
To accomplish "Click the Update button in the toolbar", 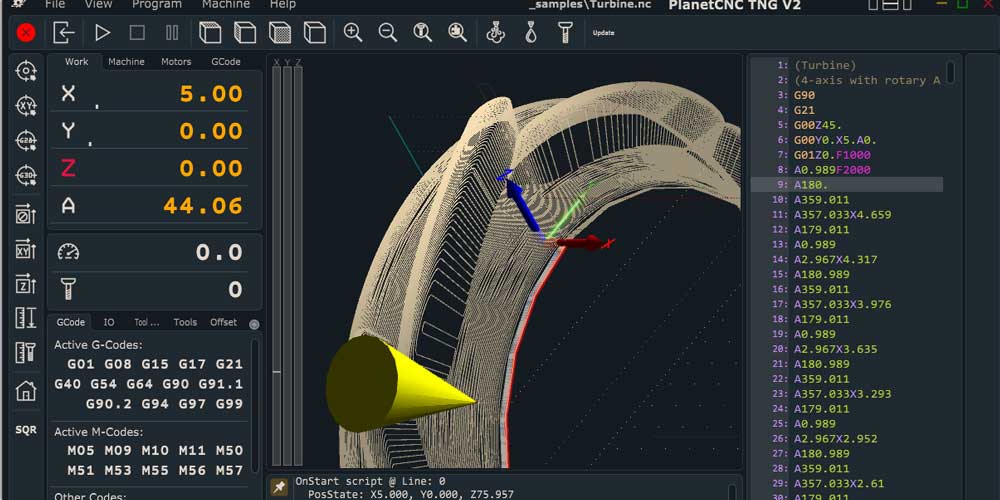I will [x=603, y=33].
